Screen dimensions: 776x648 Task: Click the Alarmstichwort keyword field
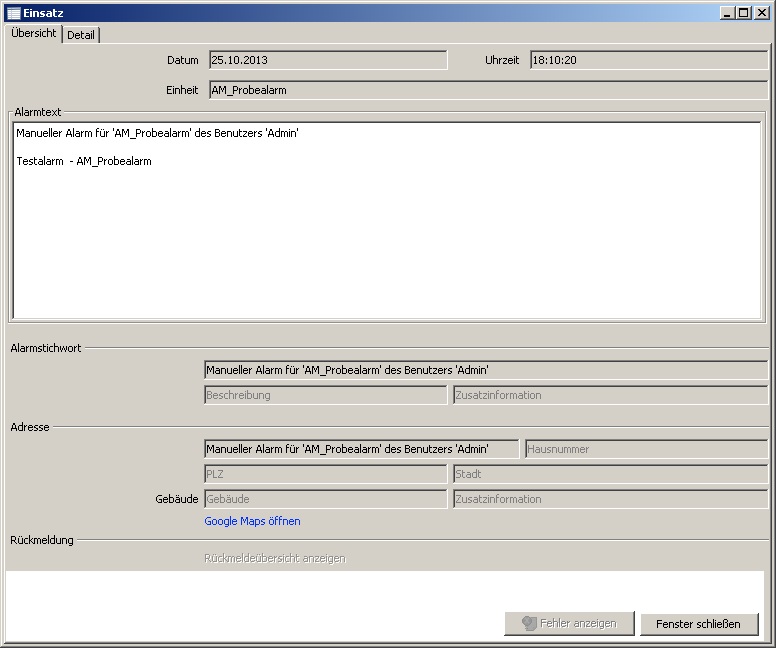click(x=485, y=370)
